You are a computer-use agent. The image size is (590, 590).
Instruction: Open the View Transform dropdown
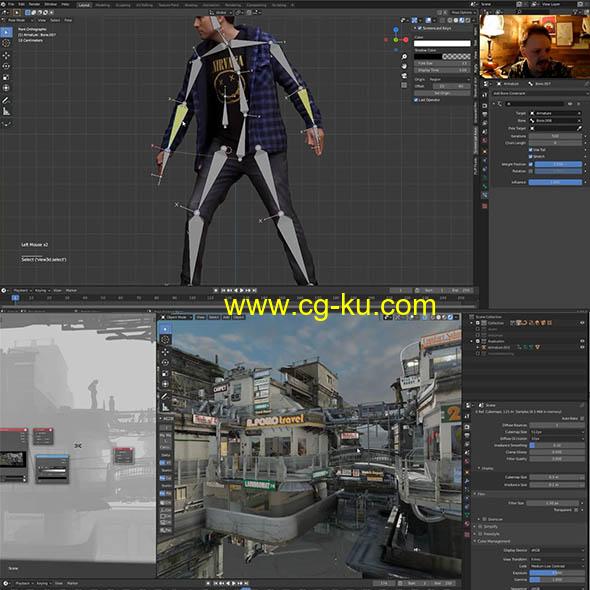pyautogui.click(x=557, y=560)
